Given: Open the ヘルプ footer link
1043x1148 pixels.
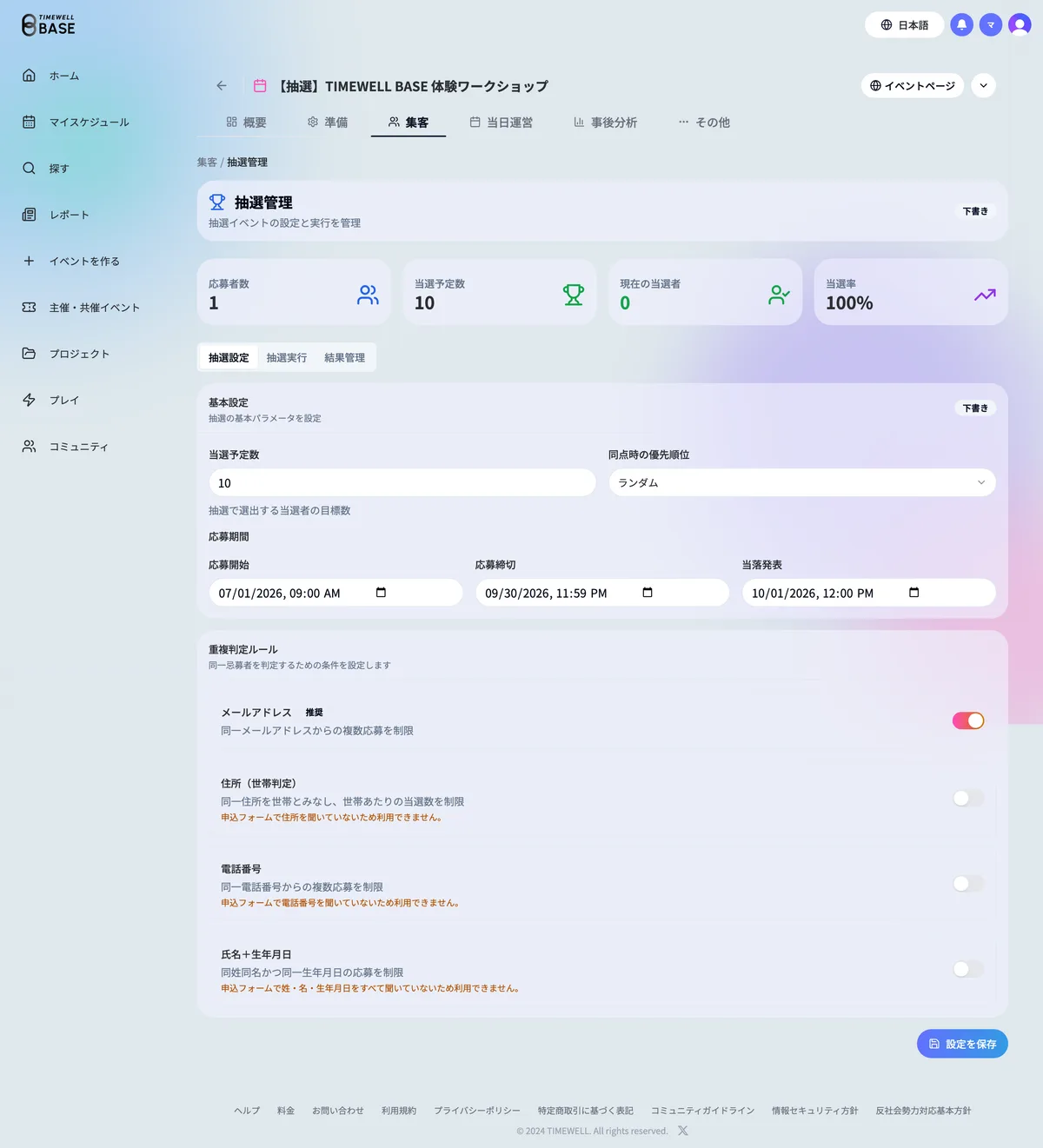Looking at the screenshot, I should (247, 1111).
